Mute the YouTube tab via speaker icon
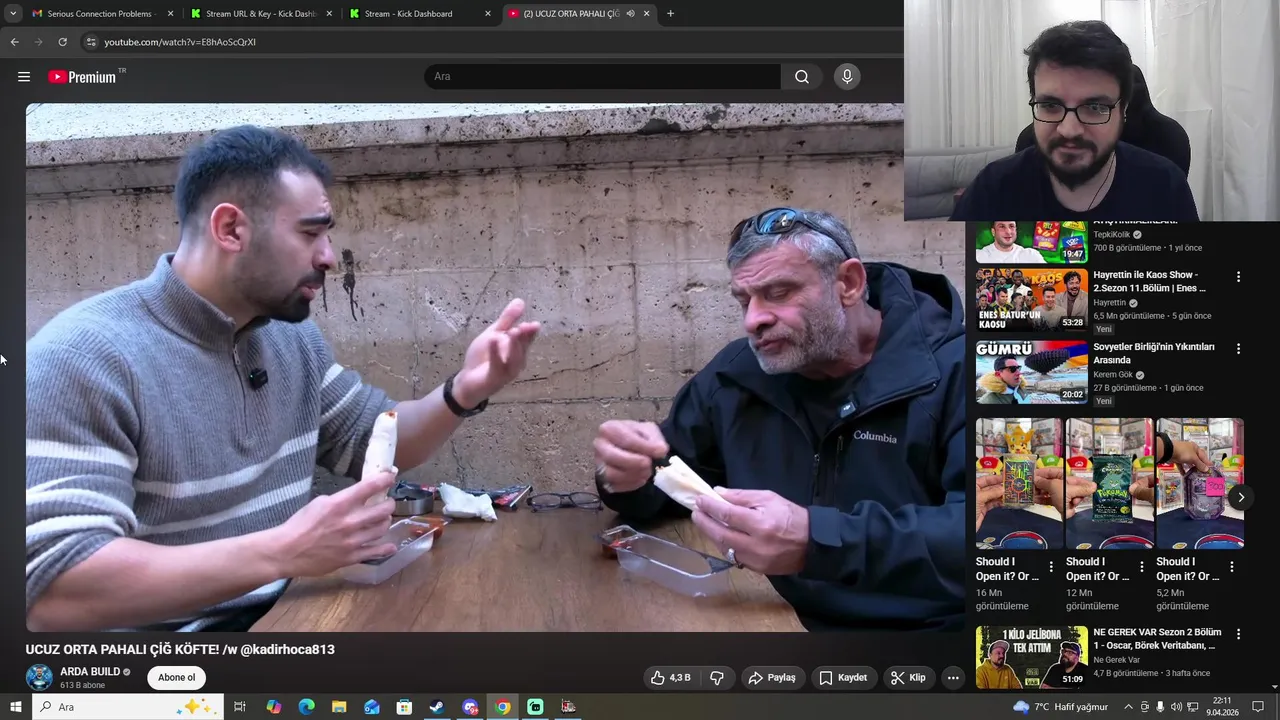The width and height of the screenshot is (1280, 720). pos(630,14)
